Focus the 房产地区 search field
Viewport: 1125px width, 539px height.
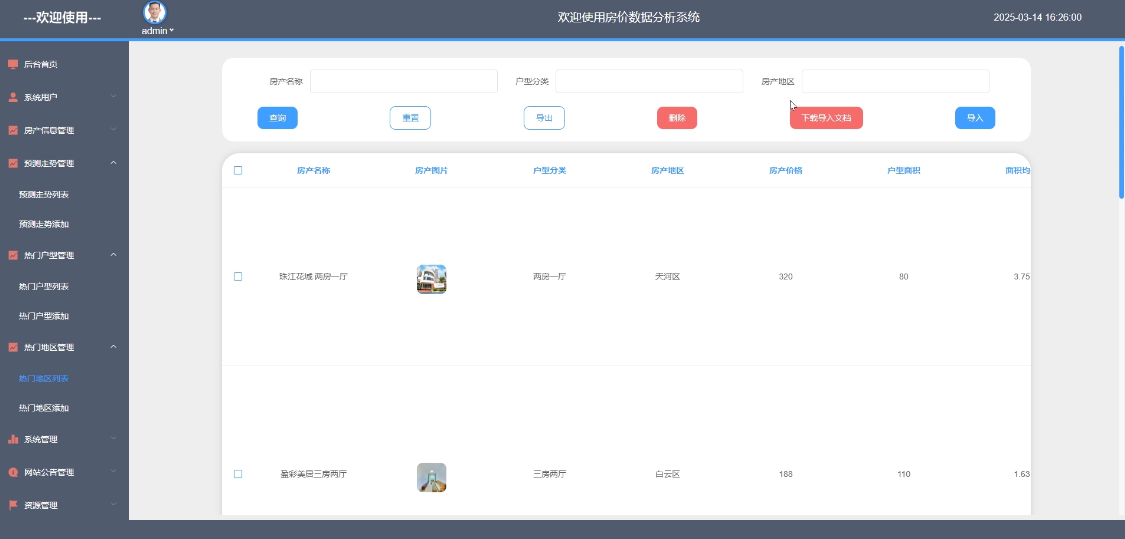[895, 81]
